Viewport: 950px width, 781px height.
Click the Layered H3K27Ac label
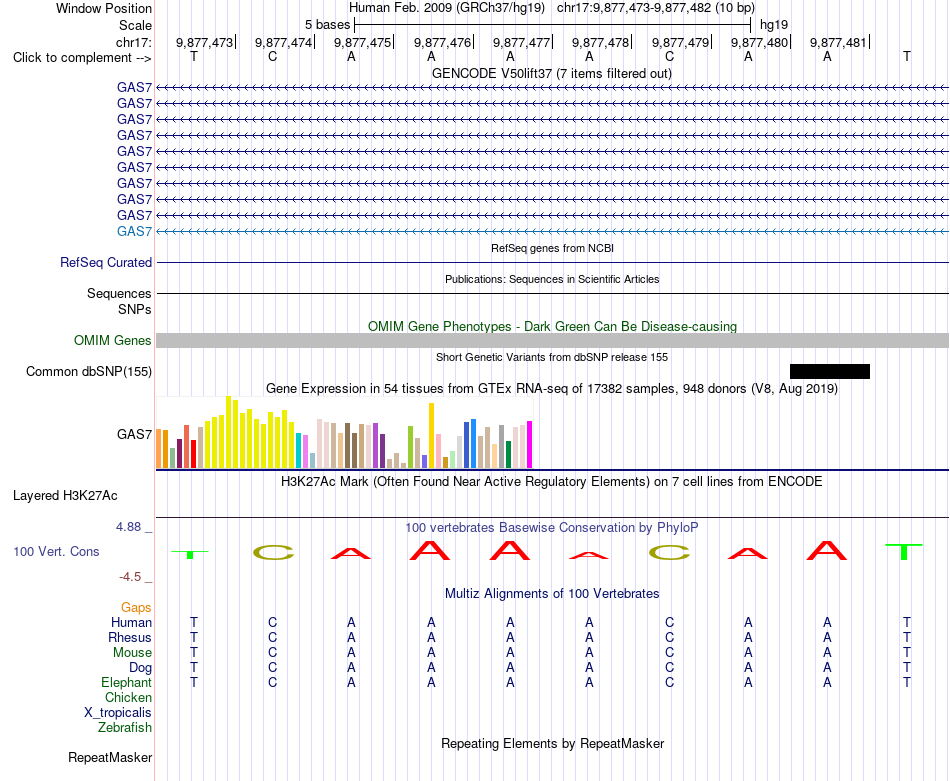point(65,496)
